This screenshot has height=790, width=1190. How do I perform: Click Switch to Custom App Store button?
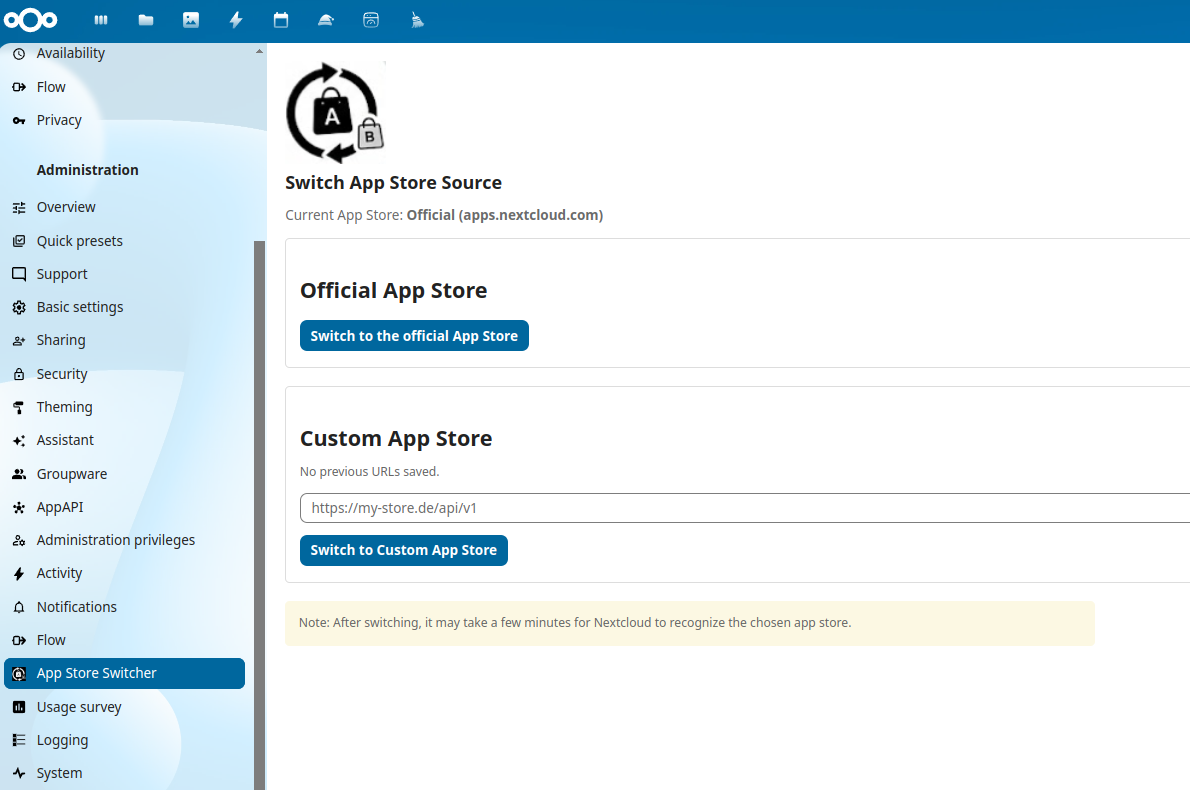pyautogui.click(x=404, y=550)
